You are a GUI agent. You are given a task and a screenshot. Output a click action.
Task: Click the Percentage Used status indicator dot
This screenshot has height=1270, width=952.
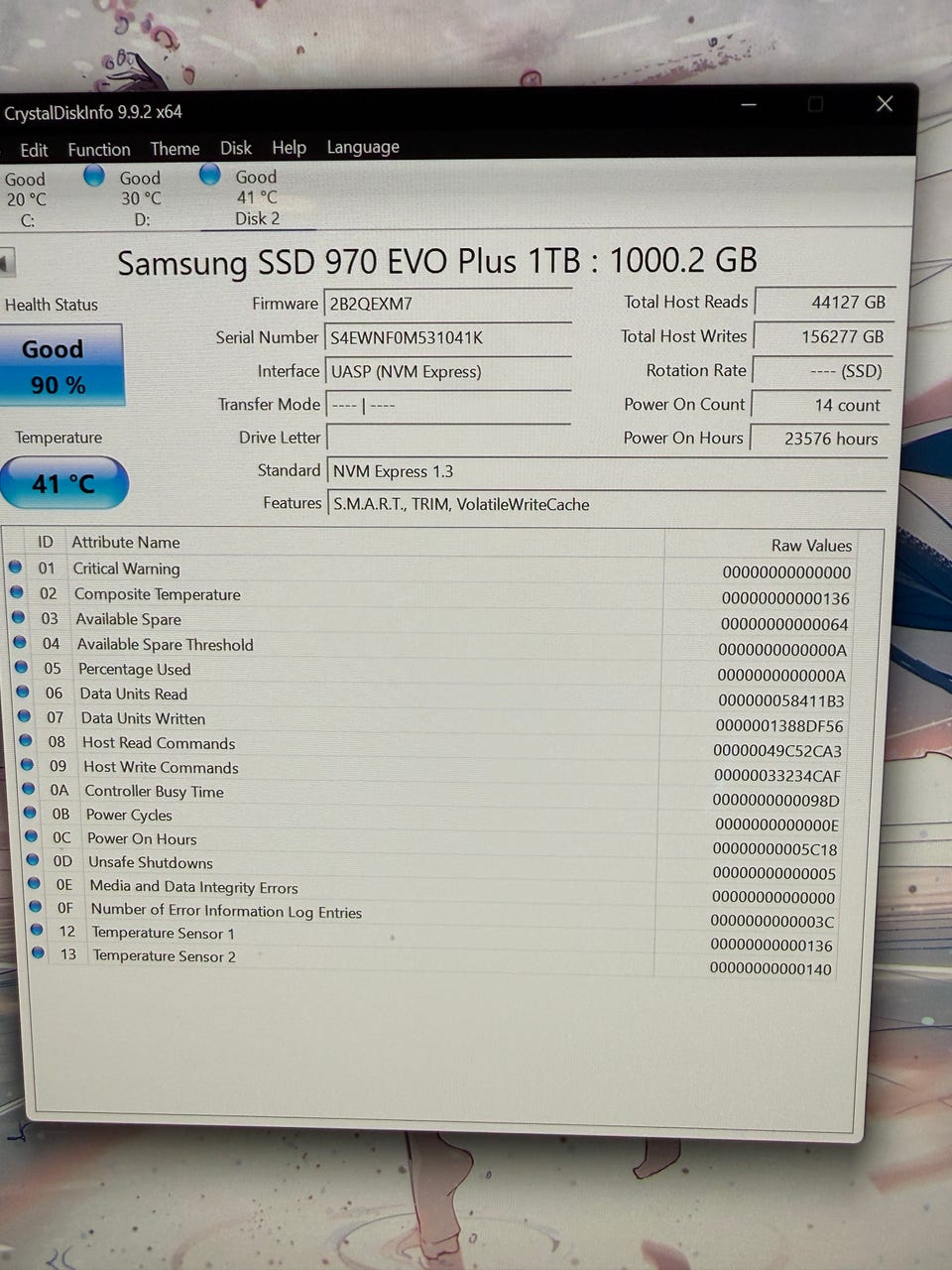(x=21, y=668)
